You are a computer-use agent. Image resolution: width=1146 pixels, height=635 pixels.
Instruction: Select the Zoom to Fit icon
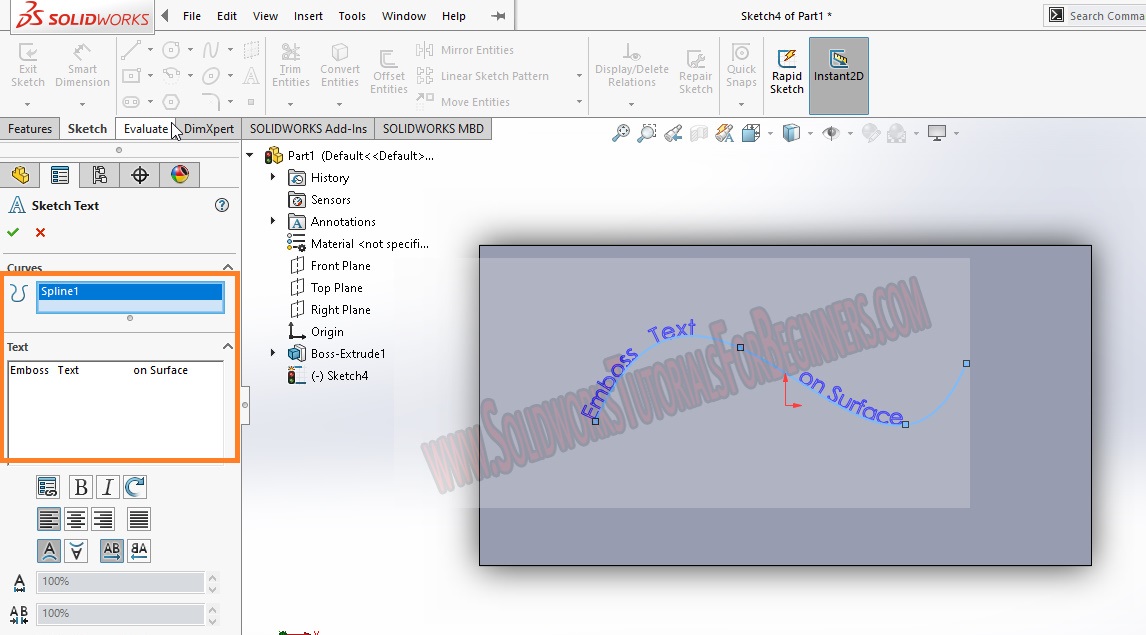point(622,132)
